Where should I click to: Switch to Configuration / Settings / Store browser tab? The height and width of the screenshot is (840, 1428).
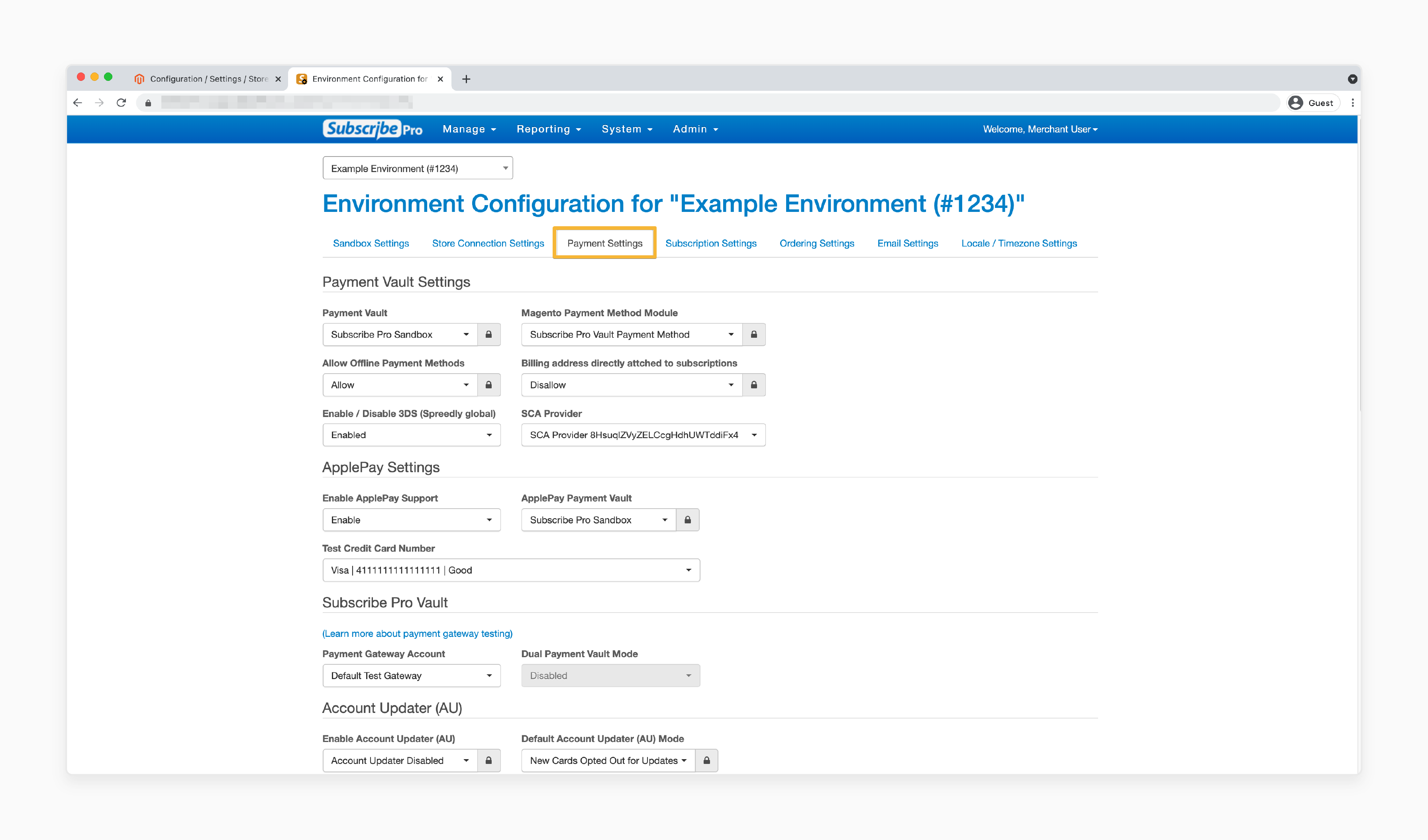pyautogui.click(x=208, y=79)
